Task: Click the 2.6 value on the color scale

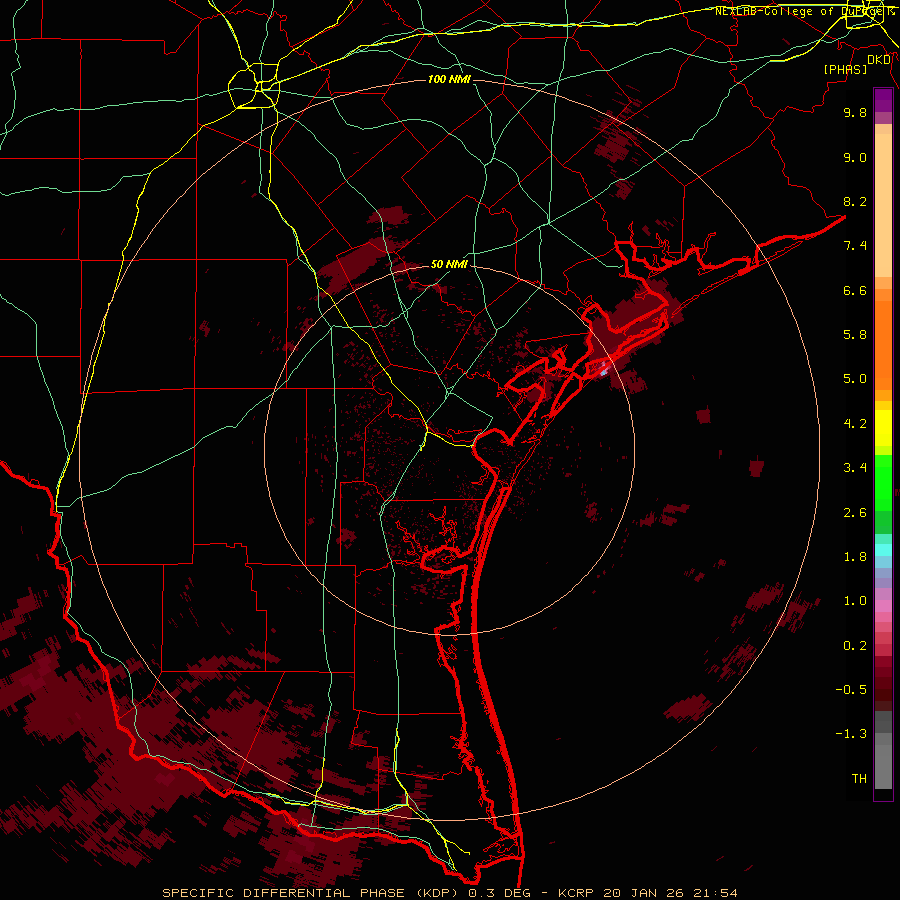Action: [x=855, y=513]
